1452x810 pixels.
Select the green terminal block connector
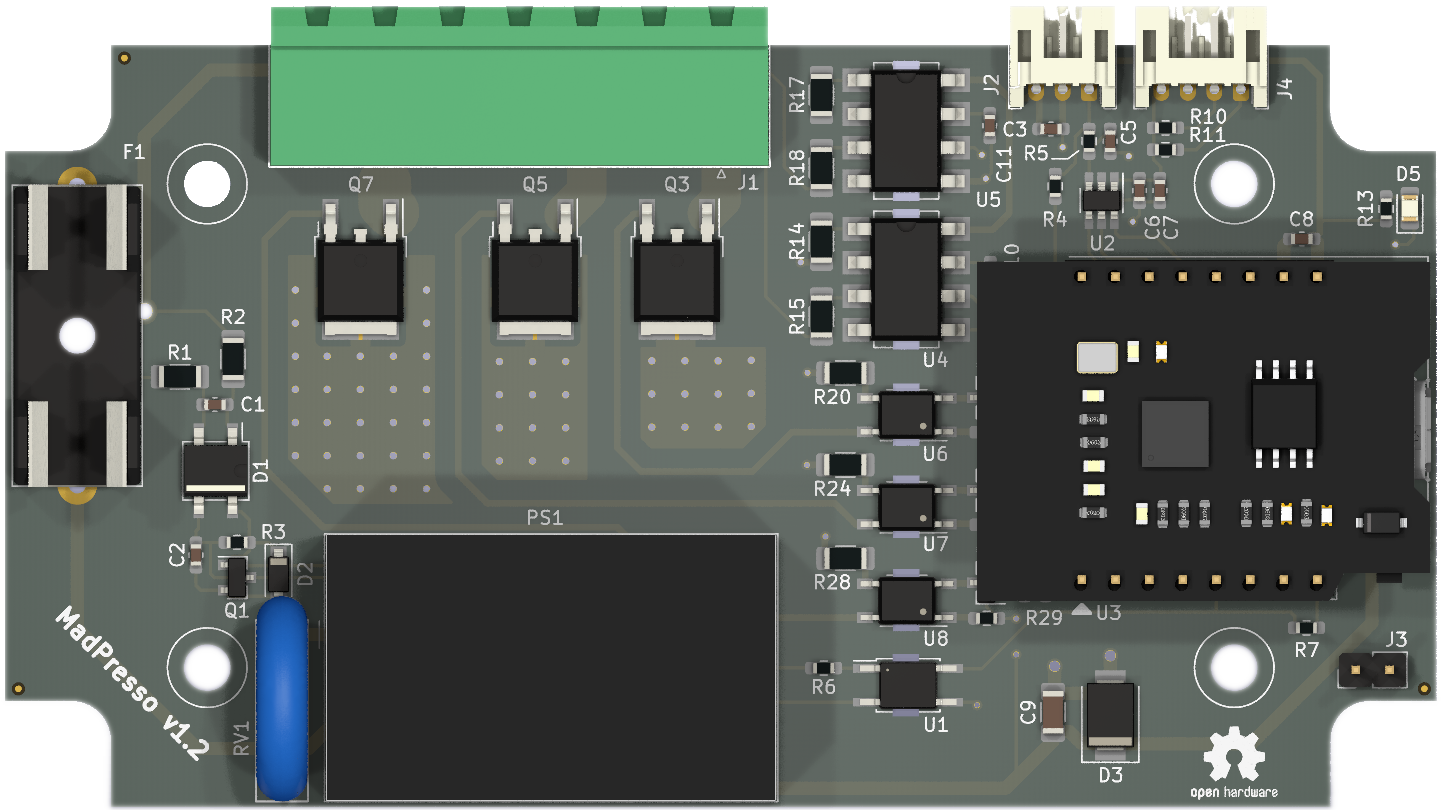pyautogui.click(x=520, y=85)
